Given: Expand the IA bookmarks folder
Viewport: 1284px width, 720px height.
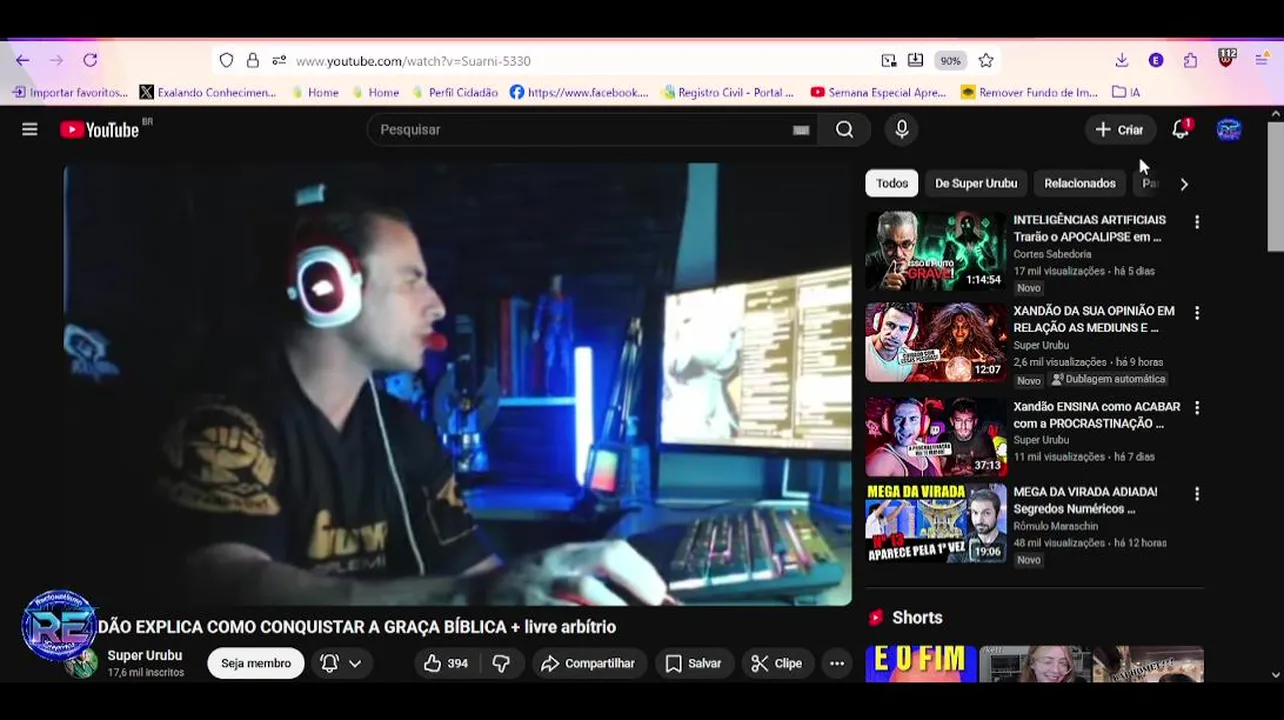Looking at the screenshot, I should 1126,92.
